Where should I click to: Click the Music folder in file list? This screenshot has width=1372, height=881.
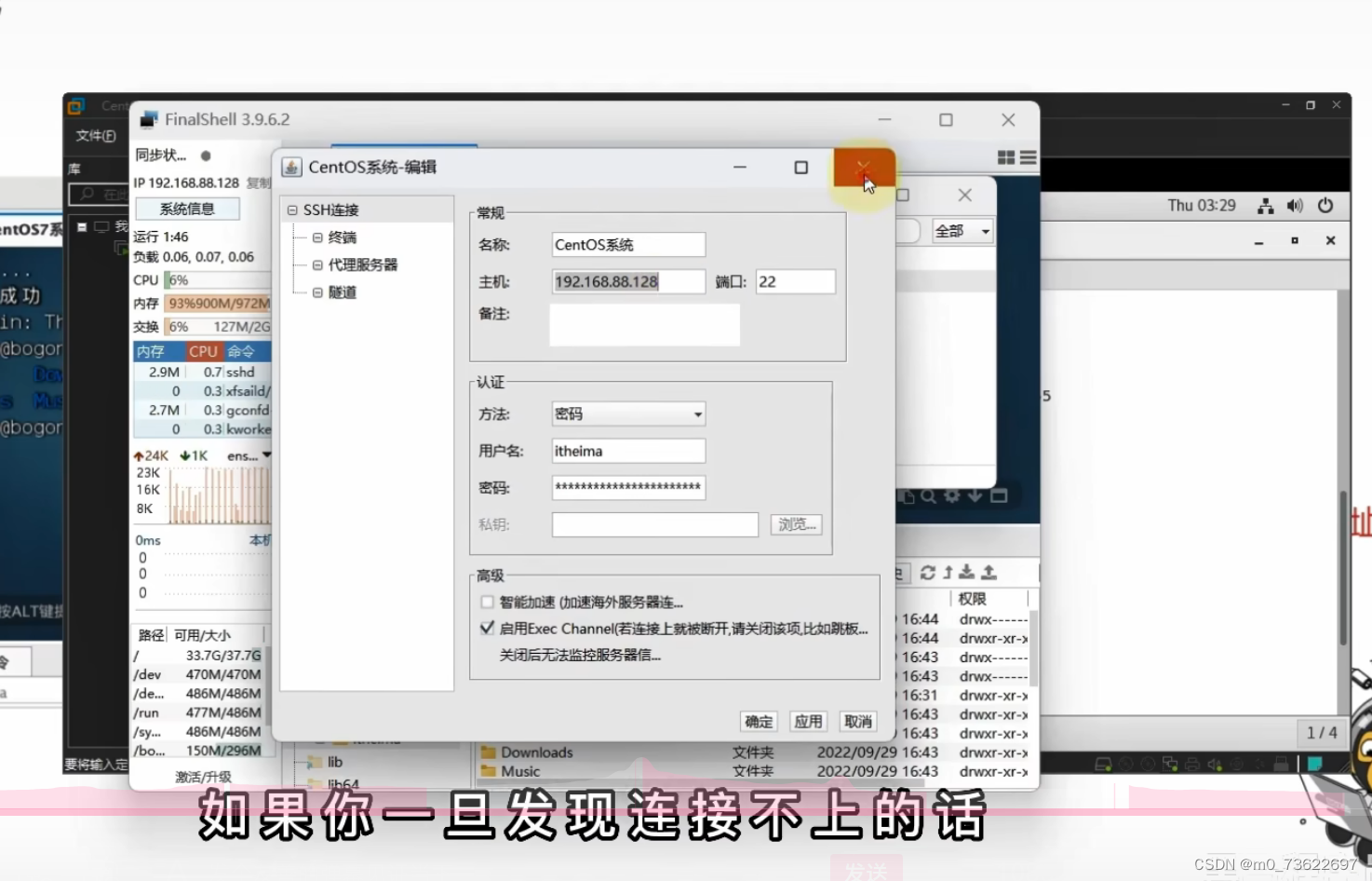click(x=510, y=771)
